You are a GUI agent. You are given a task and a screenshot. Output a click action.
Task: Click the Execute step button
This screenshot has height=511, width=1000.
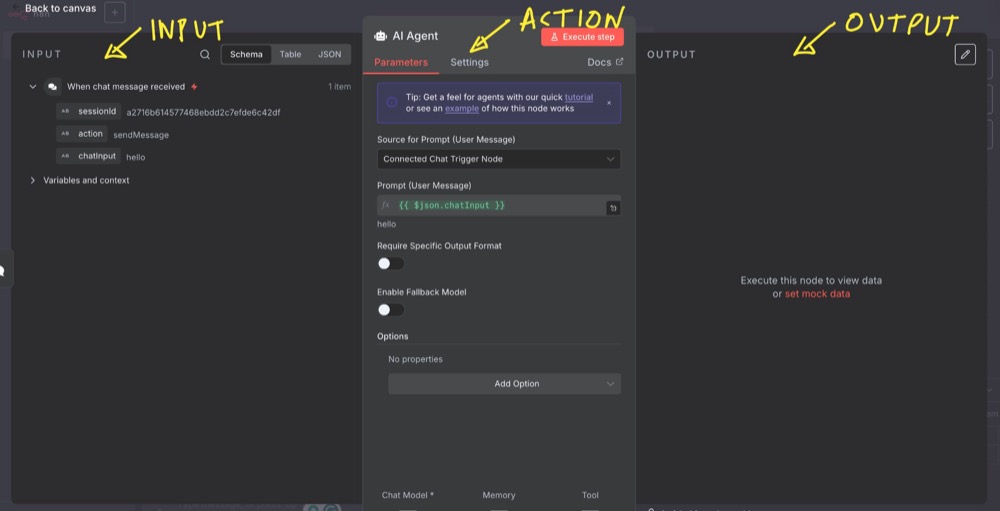(582, 37)
